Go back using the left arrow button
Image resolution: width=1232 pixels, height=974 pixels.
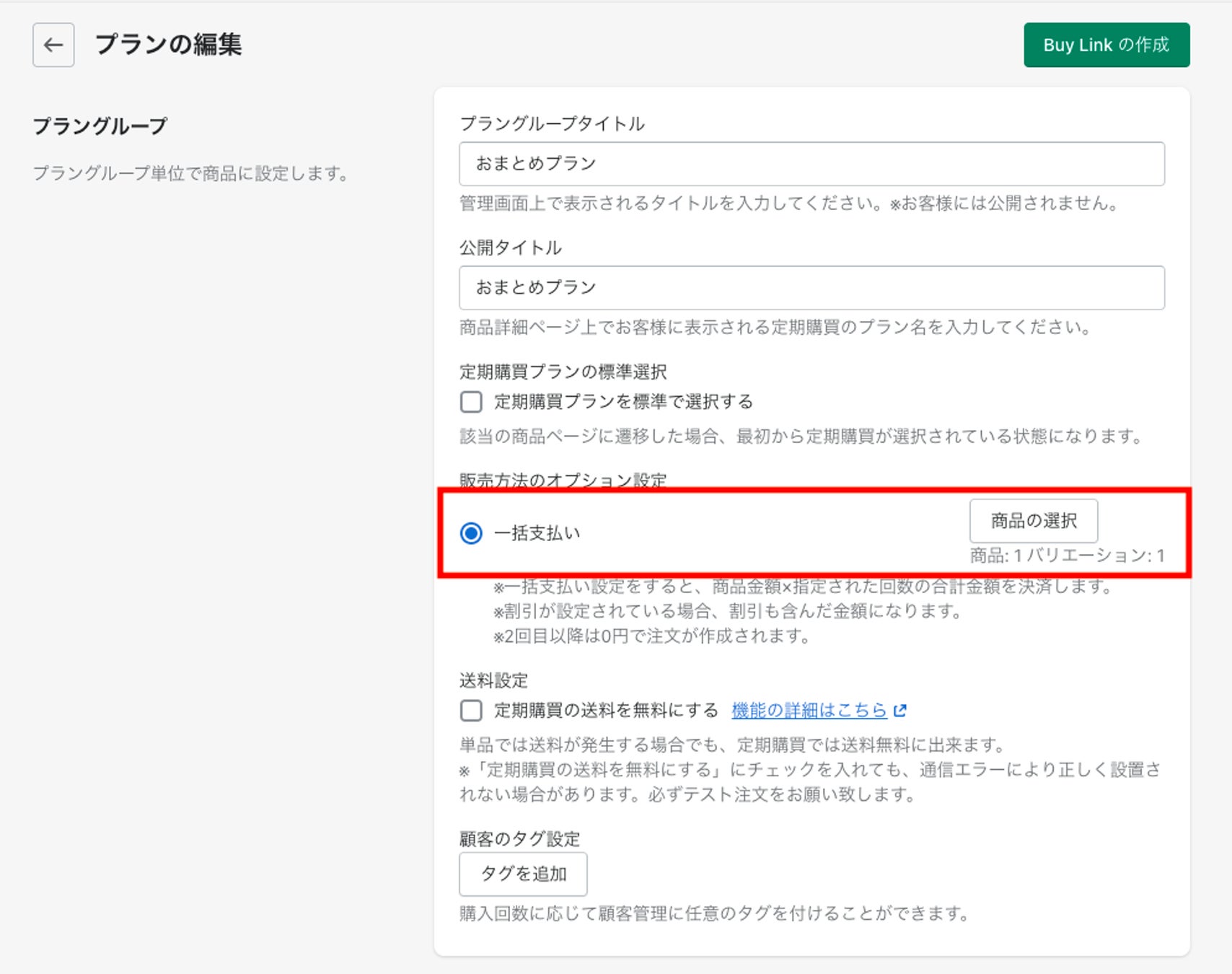(53, 45)
